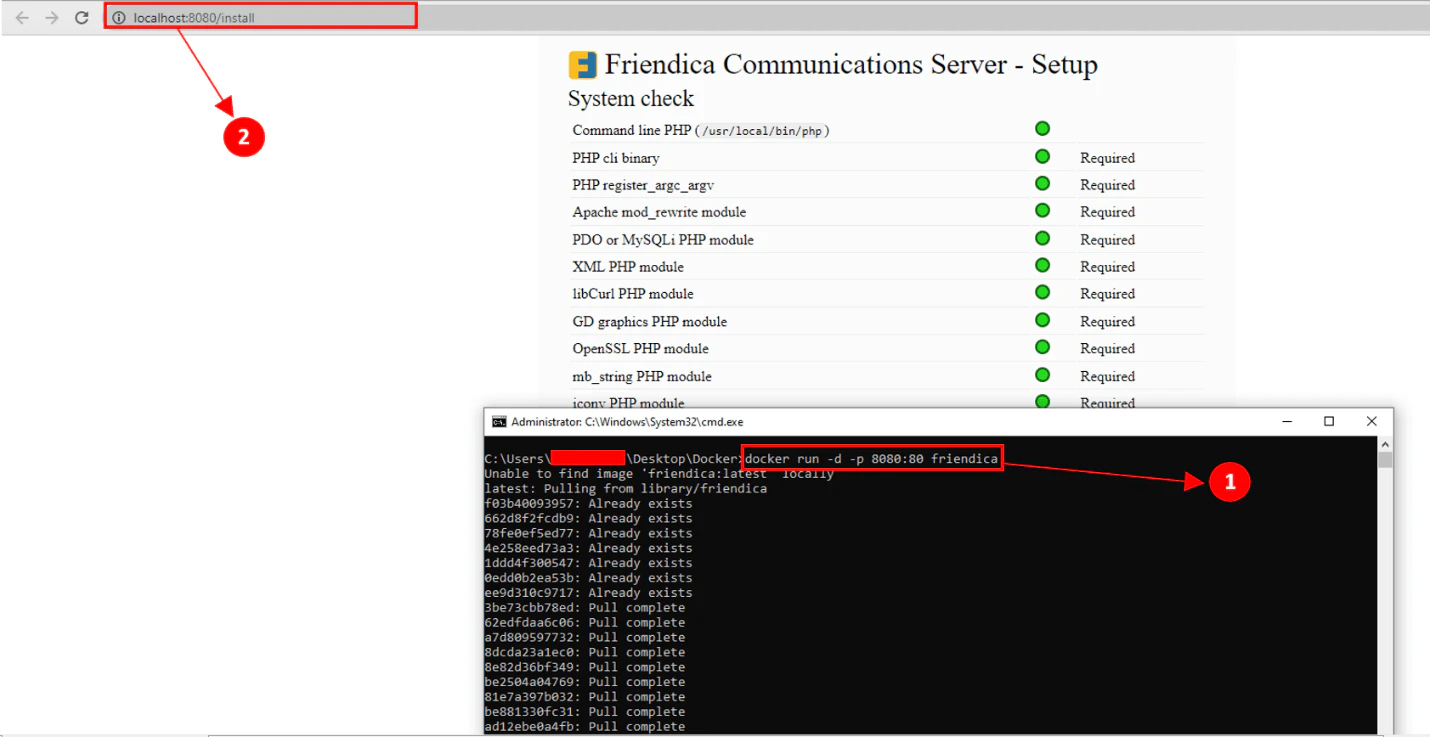Click the browser Forward arrow icon
1430x737 pixels.
[x=52, y=16]
